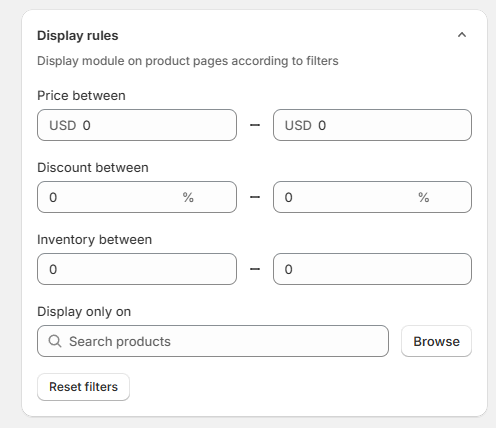This screenshot has height=428, width=496.
Task: Click the search magnifier icon in products field
Action: 55,341
